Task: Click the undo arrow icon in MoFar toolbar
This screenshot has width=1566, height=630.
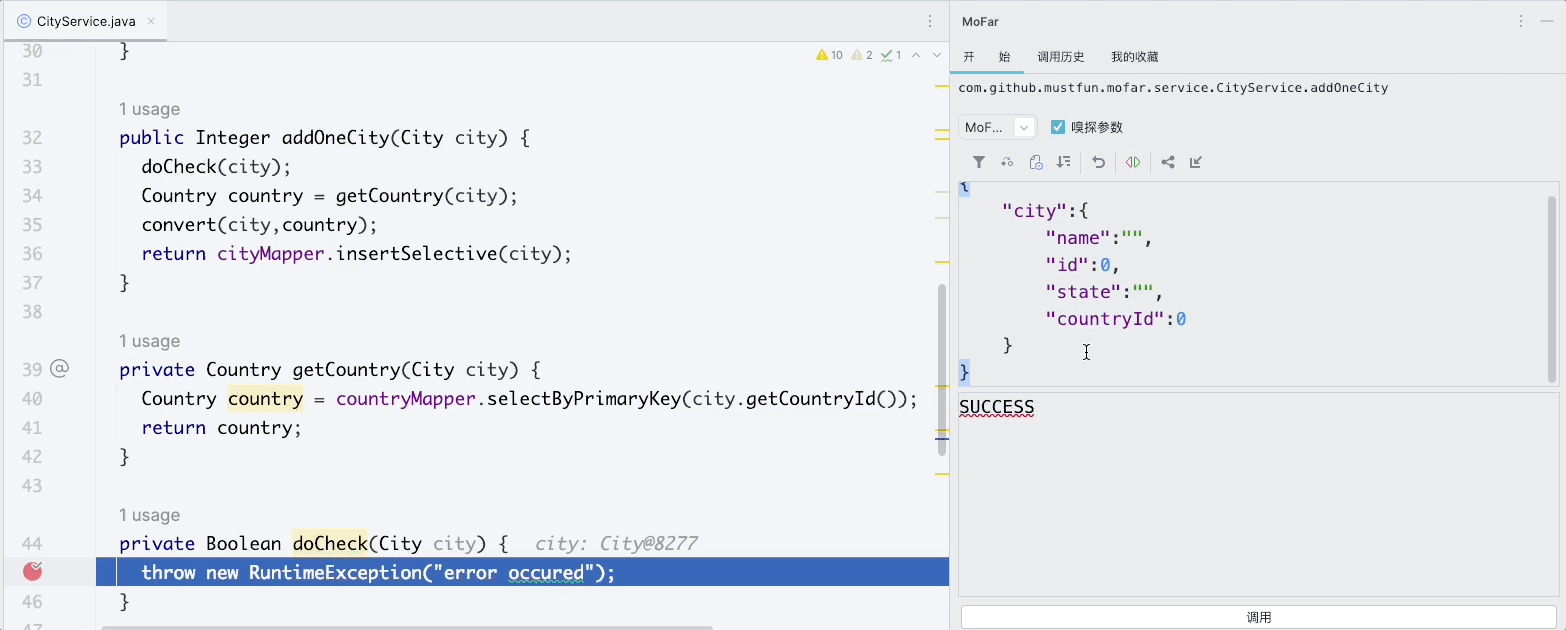Action: click(1098, 162)
